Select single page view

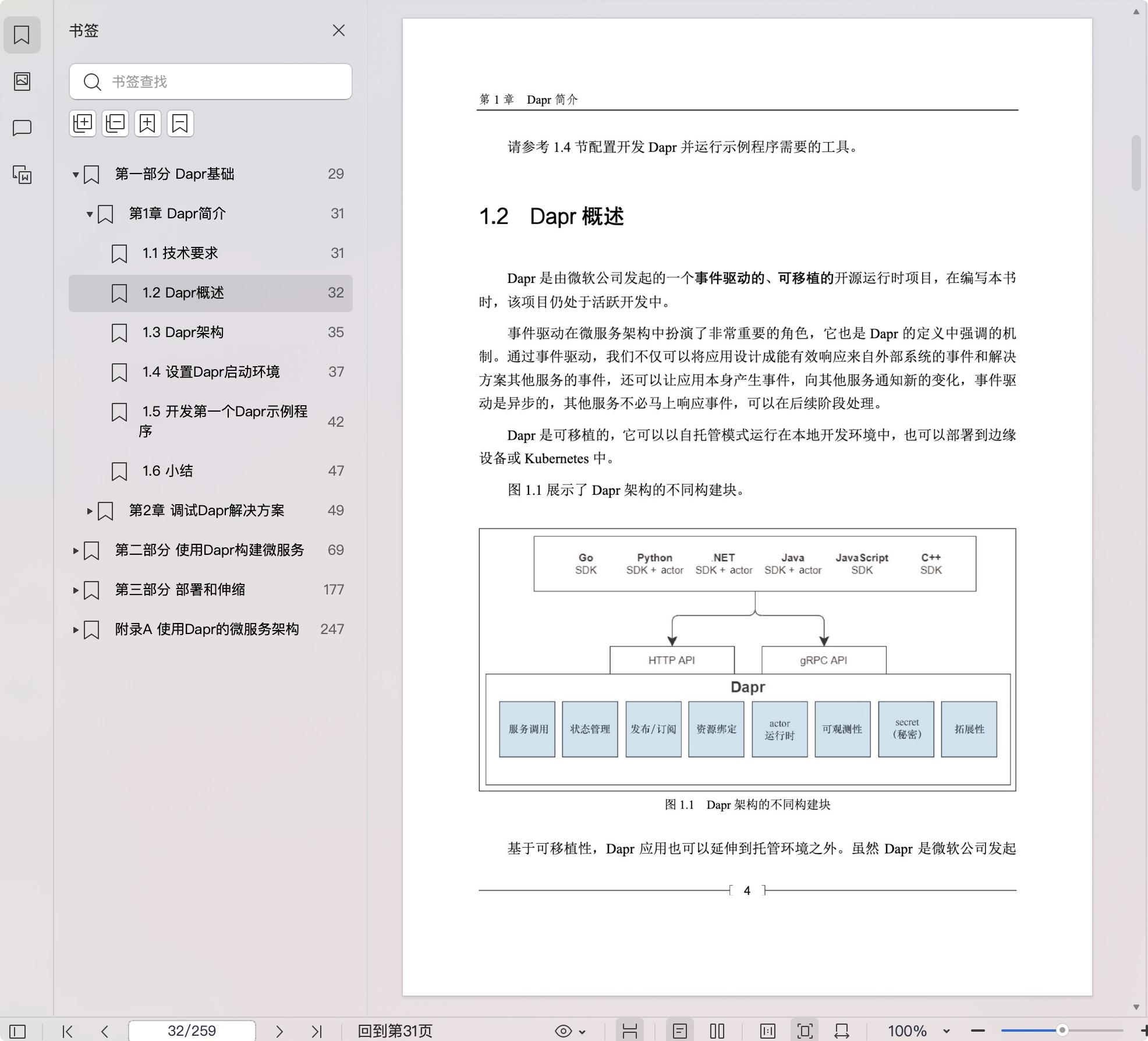679,1031
